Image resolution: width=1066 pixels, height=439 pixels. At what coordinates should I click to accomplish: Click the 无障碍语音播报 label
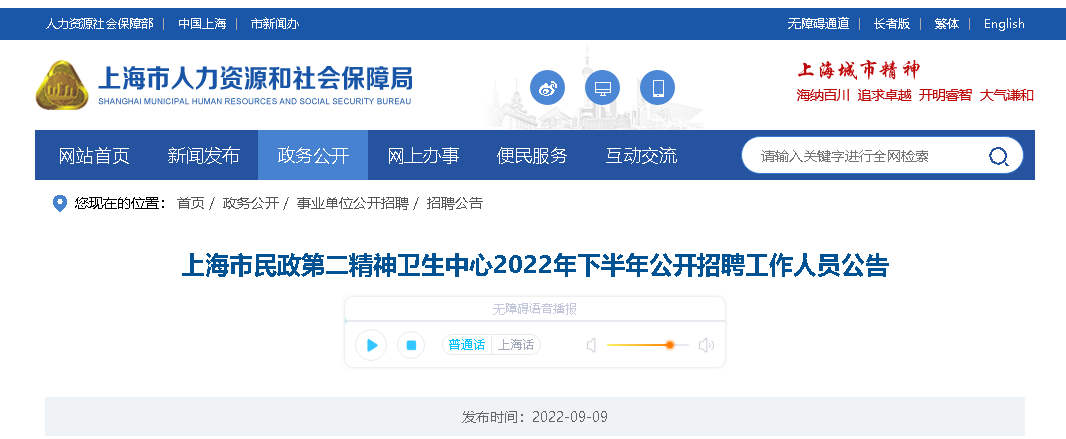[534, 309]
